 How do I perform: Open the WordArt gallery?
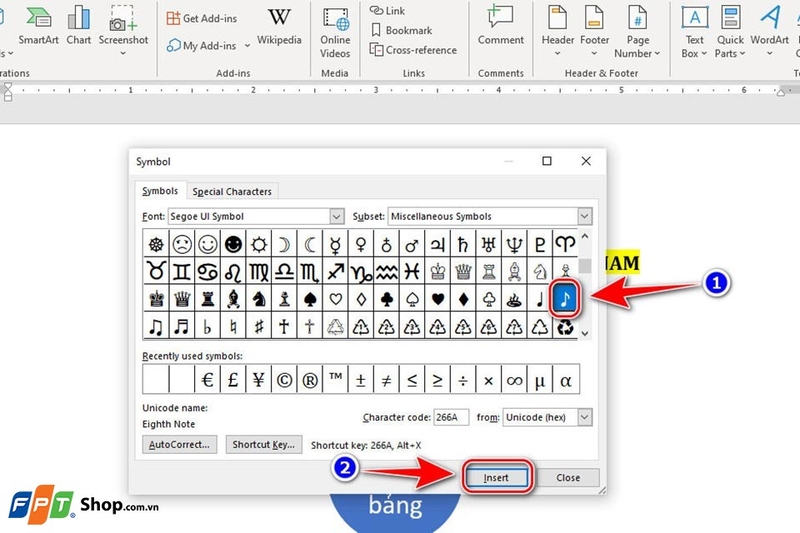click(x=769, y=32)
